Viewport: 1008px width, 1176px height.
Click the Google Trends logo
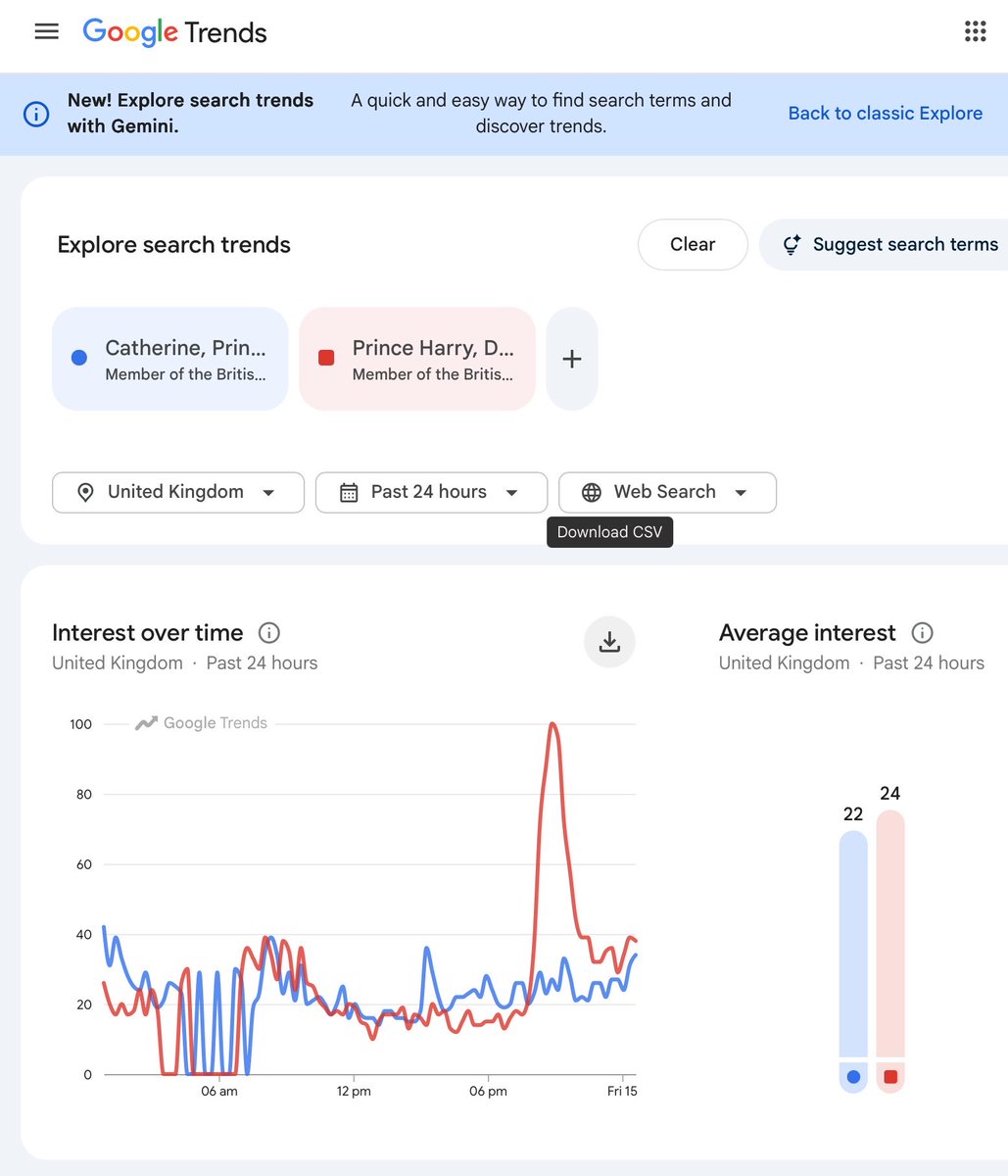coord(174,32)
